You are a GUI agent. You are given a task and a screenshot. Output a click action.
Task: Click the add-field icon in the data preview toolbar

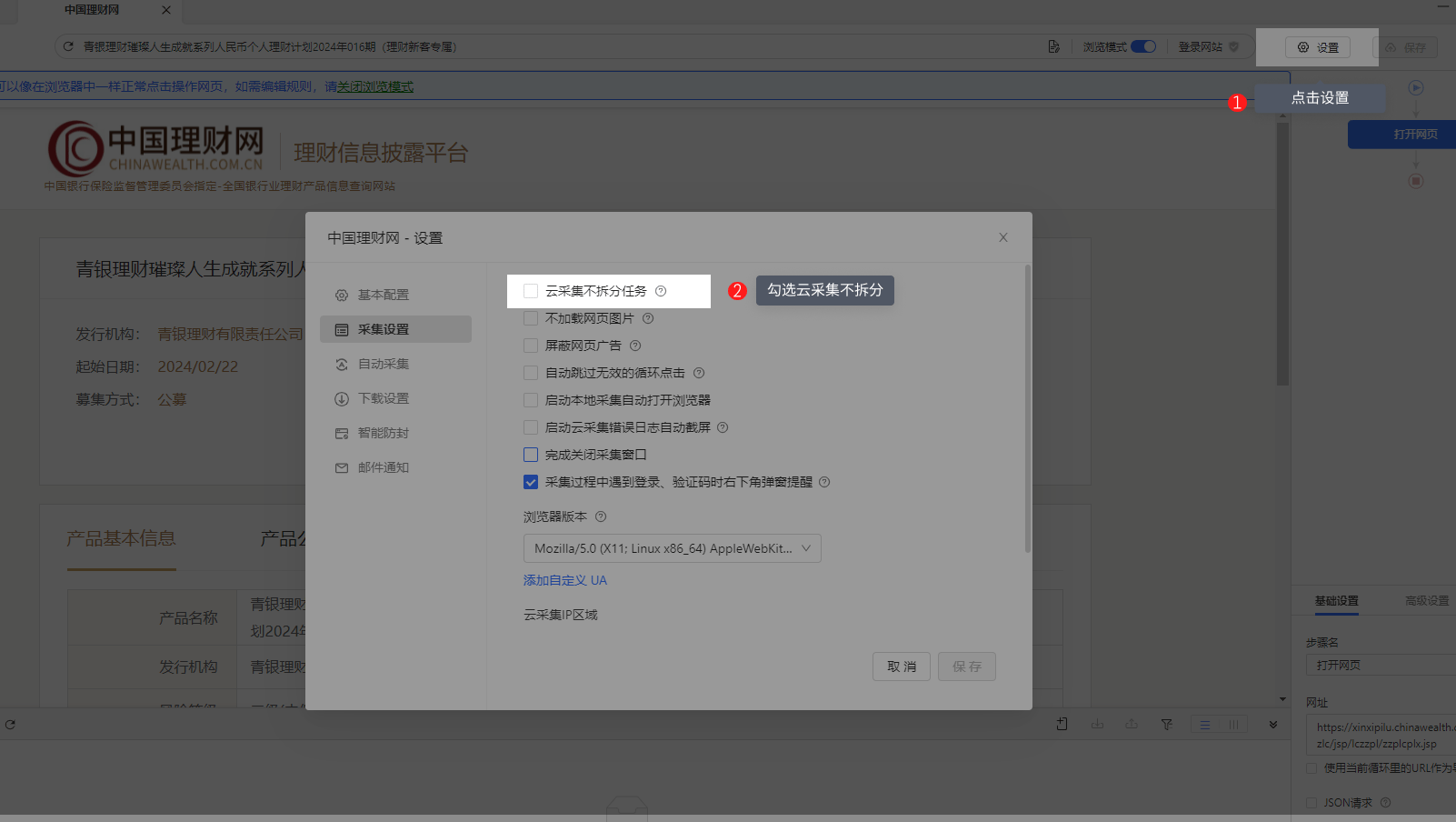tap(1062, 724)
